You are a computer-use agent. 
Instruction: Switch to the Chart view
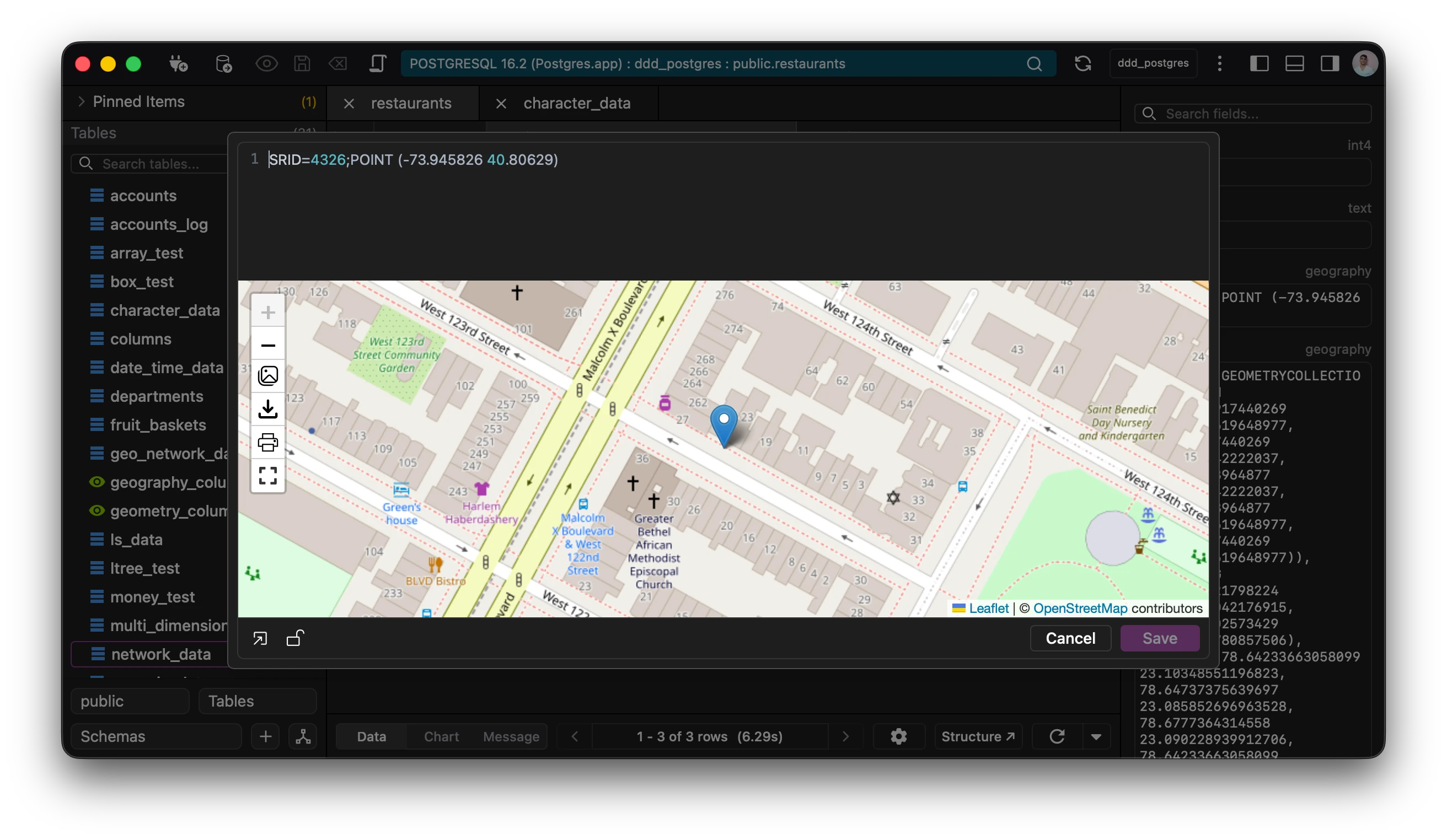[x=441, y=736]
